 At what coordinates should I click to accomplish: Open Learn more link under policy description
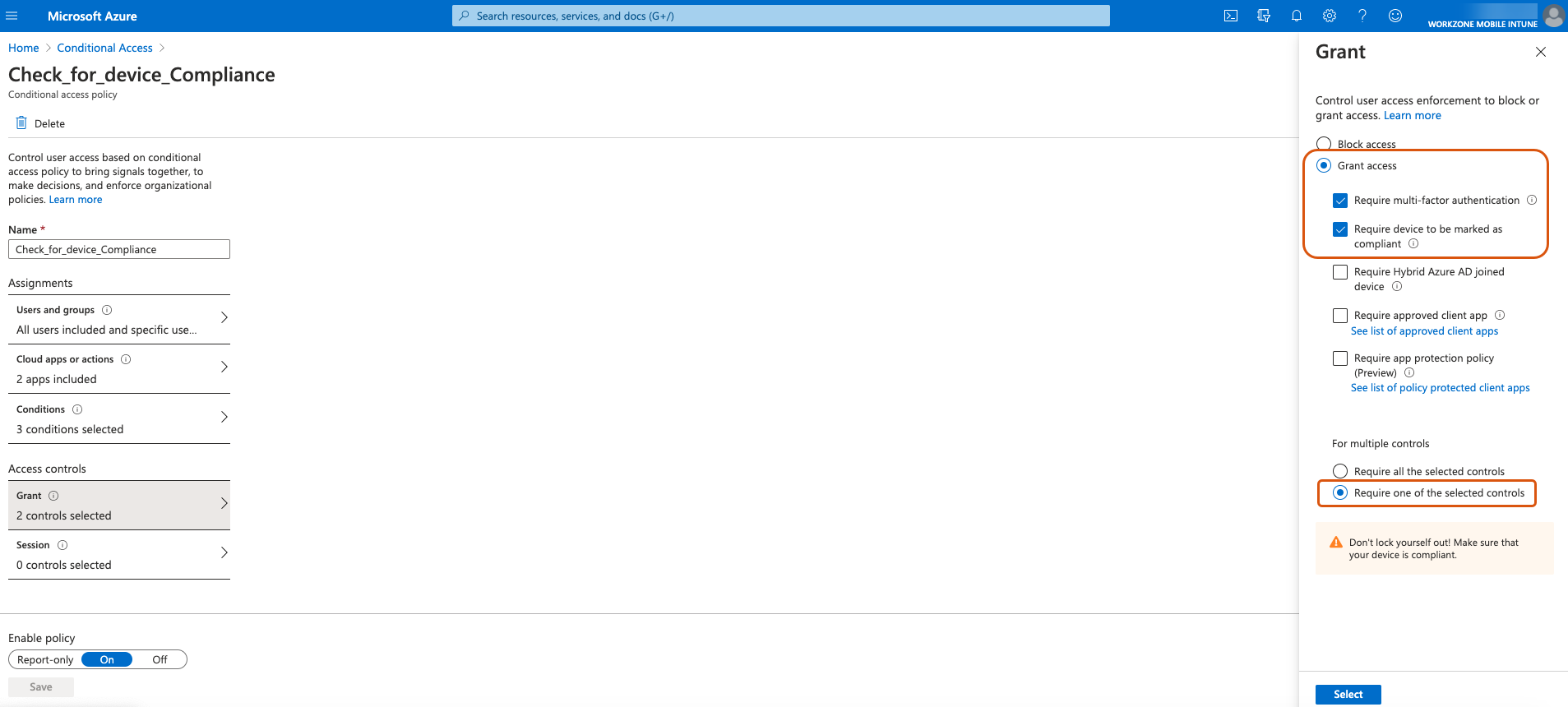pyautogui.click(x=76, y=200)
